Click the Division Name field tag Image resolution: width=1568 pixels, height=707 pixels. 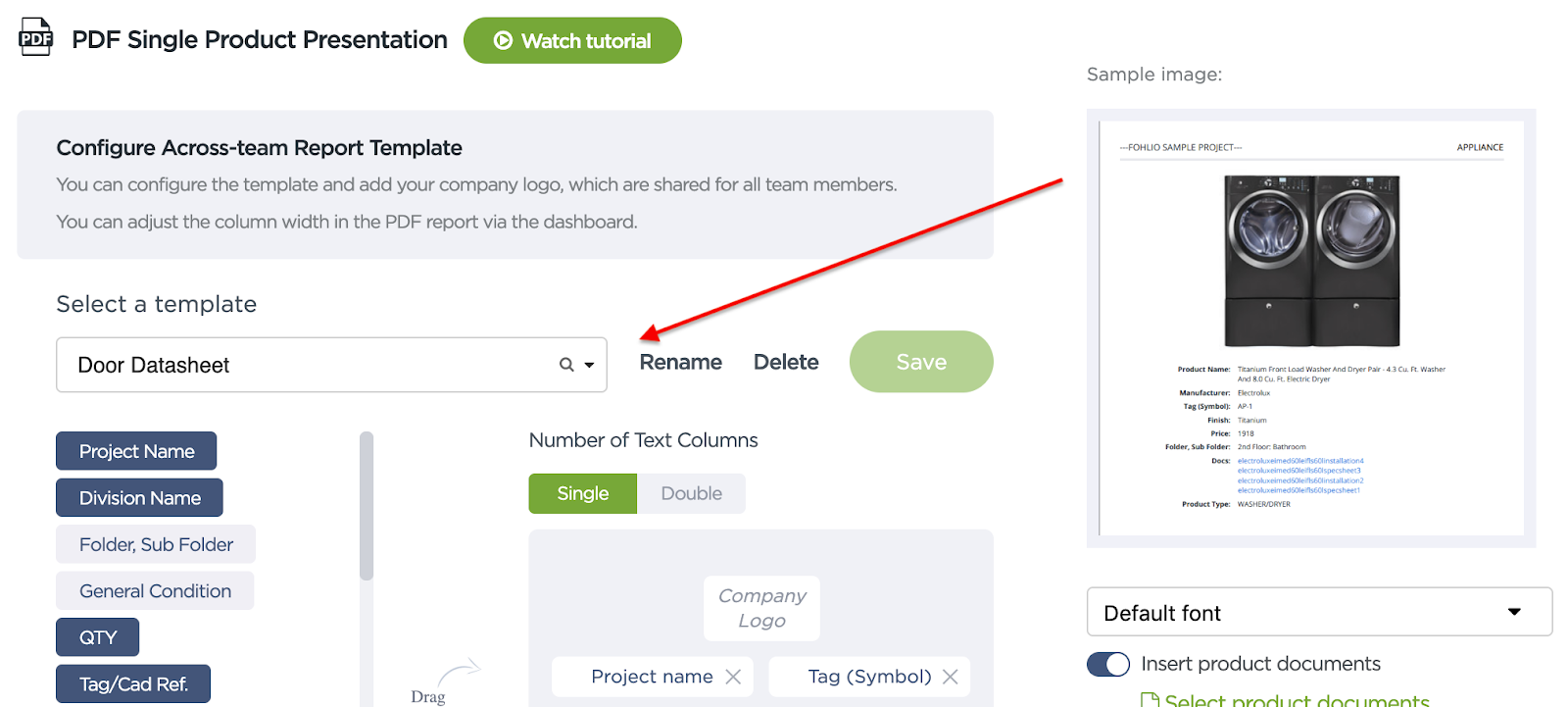pos(139,498)
